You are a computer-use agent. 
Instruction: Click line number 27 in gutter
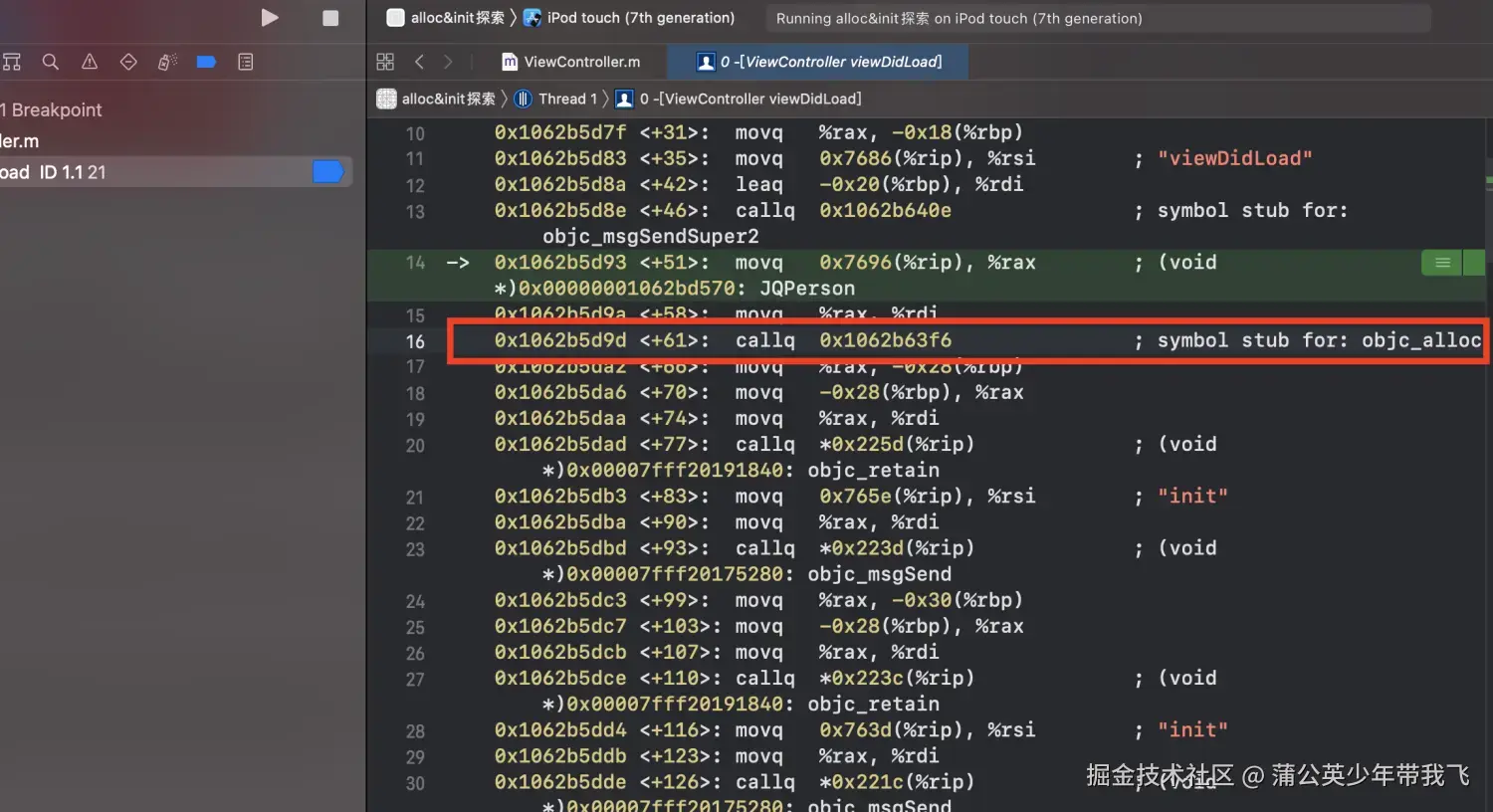coord(415,680)
